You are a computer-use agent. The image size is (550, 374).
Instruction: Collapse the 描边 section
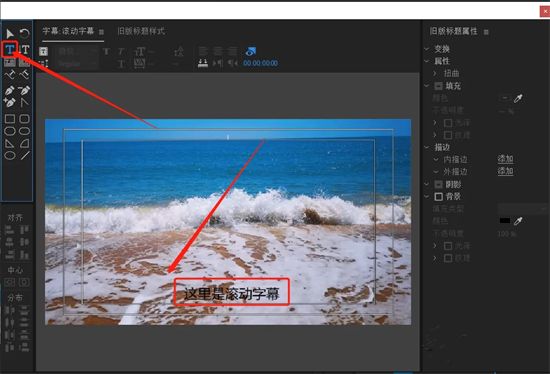pyautogui.click(x=427, y=147)
